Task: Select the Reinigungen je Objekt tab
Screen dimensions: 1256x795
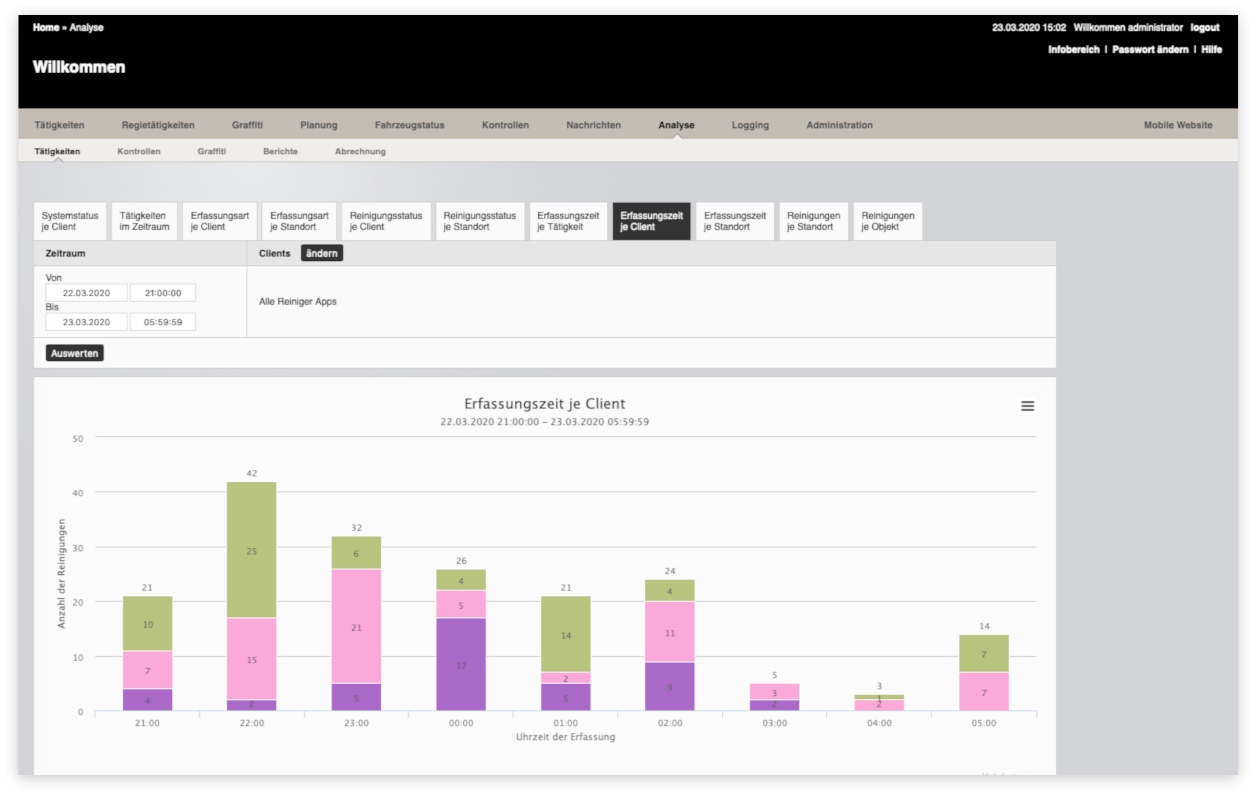Action: pyautogui.click(x=888, y=221)
